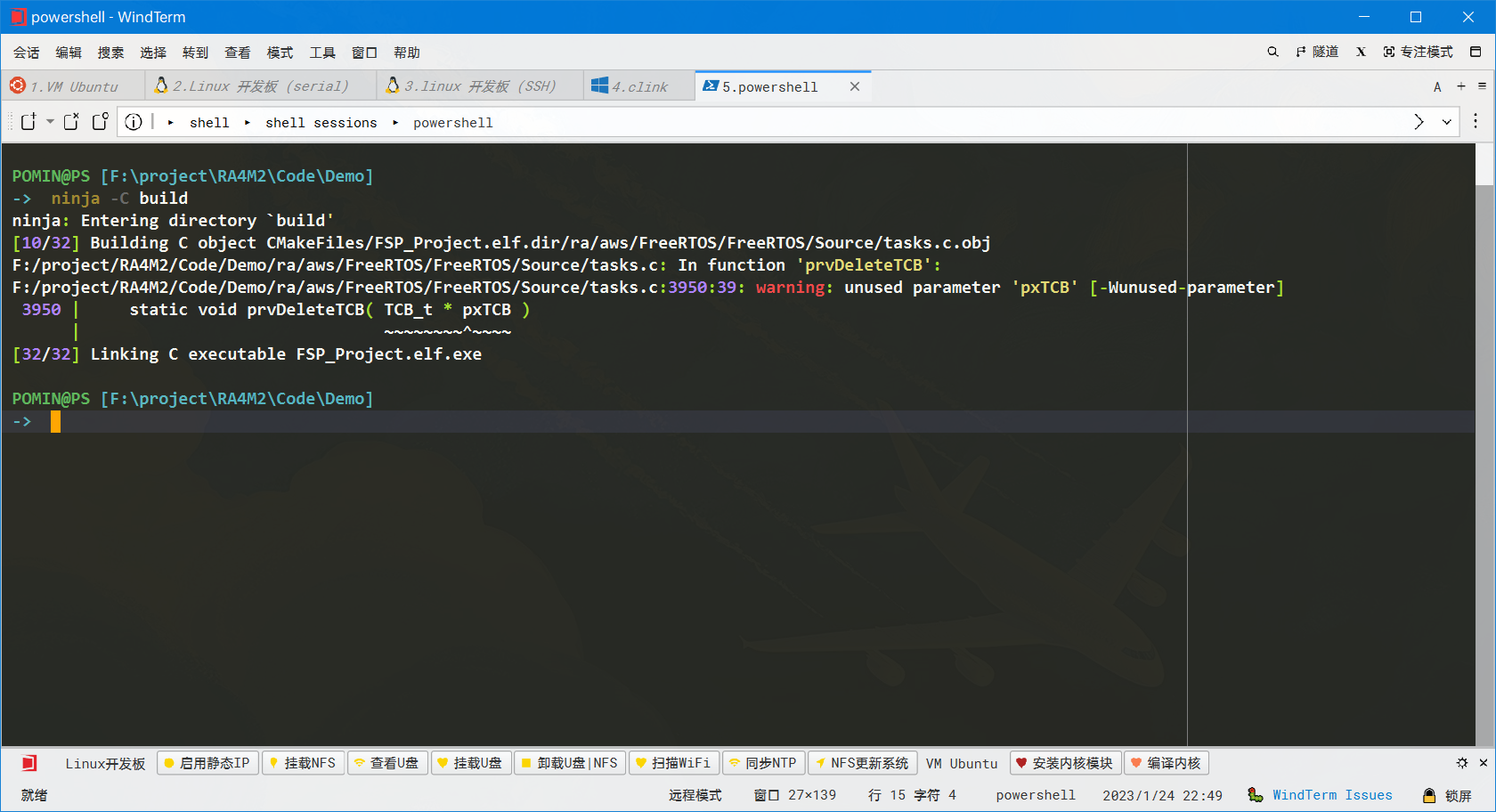The image size is (1496, 812).
Task: Open quickbar settings gear
Action: pyautogui.click(x=1462, y=763)
